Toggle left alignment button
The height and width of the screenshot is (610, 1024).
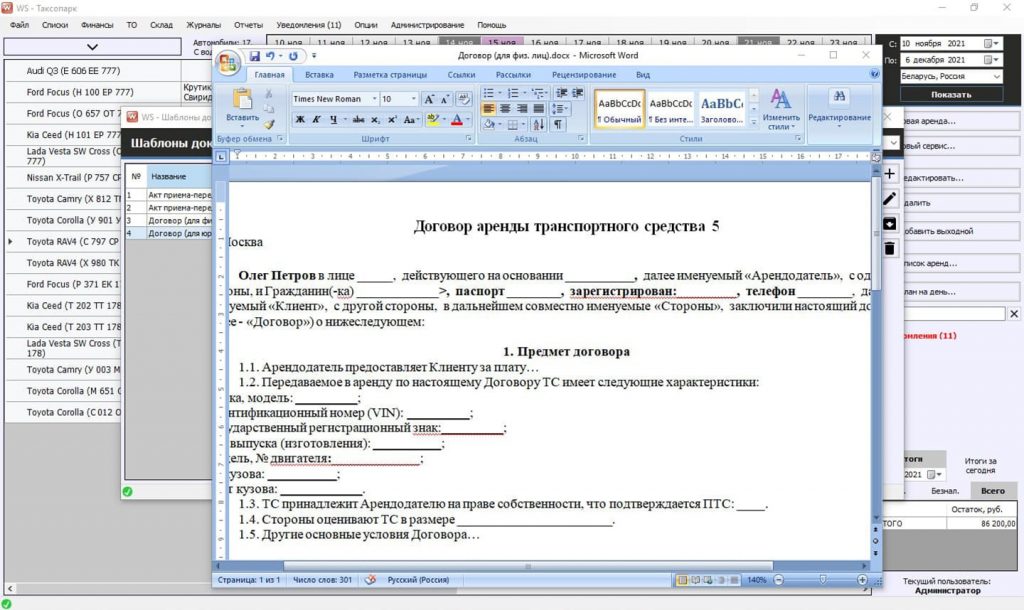coord(488,108)
